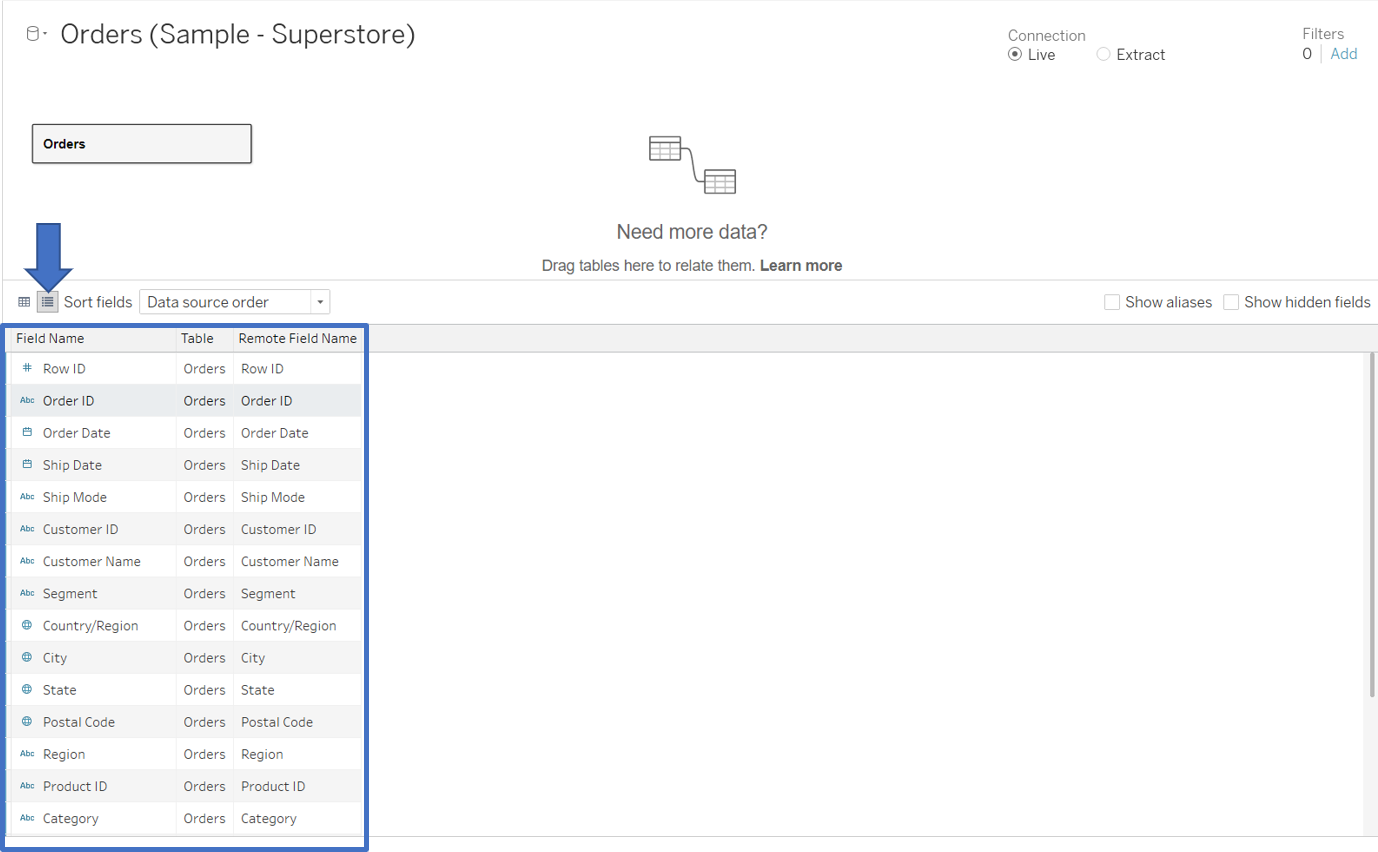The image size is (1378, 852).
Task: Select field name Order Date
Action: (76, 433)
